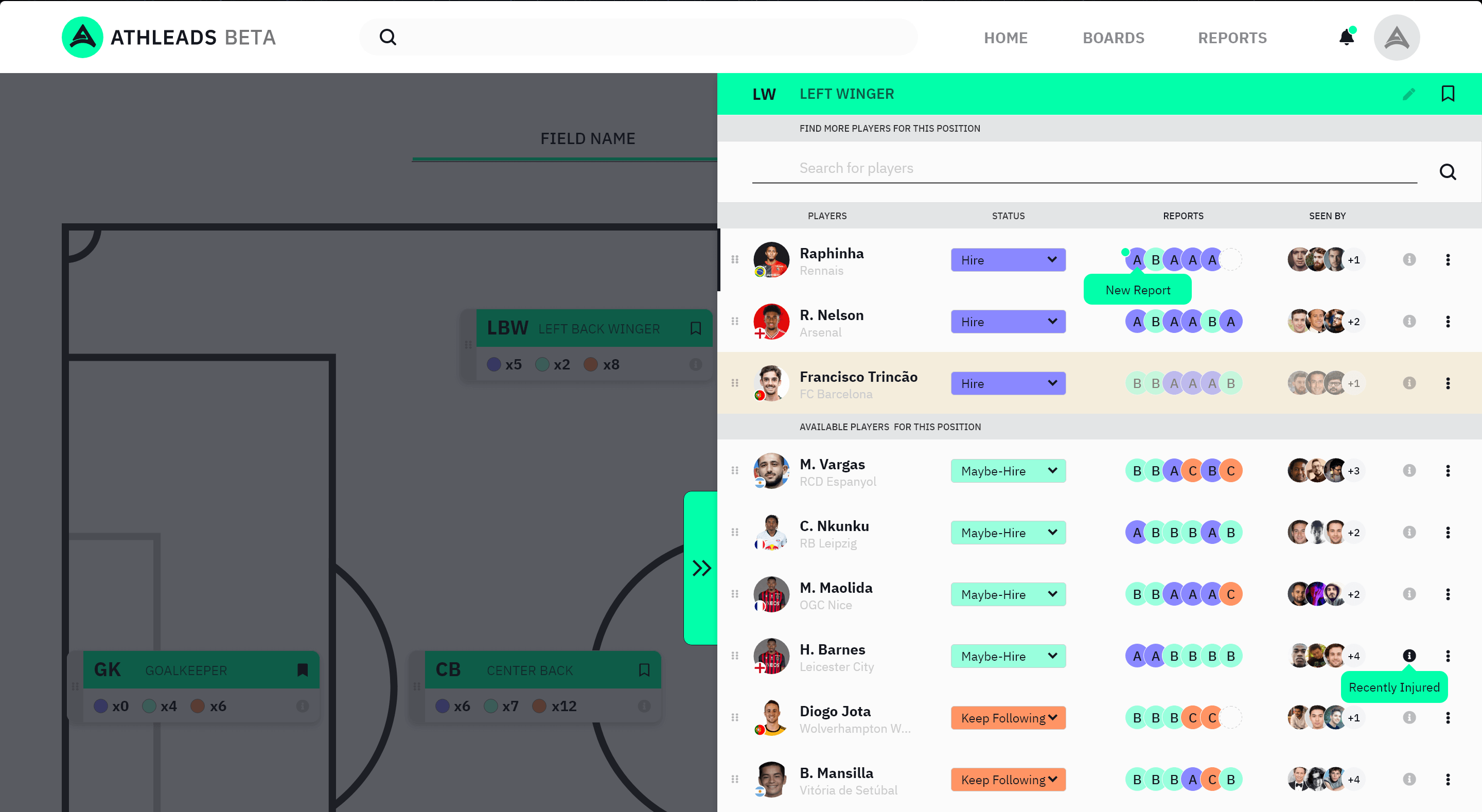Click the three-dot menu icon for Diogo Jota

point(1448,718)
